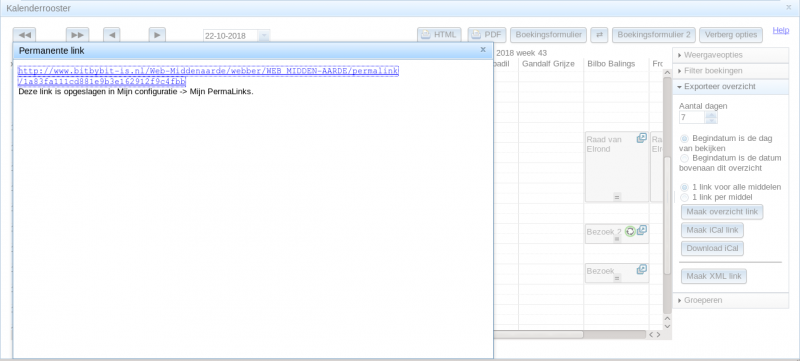Select '1 link per middel' radio option
800x361 pixels.
click(x=685, y=197)
